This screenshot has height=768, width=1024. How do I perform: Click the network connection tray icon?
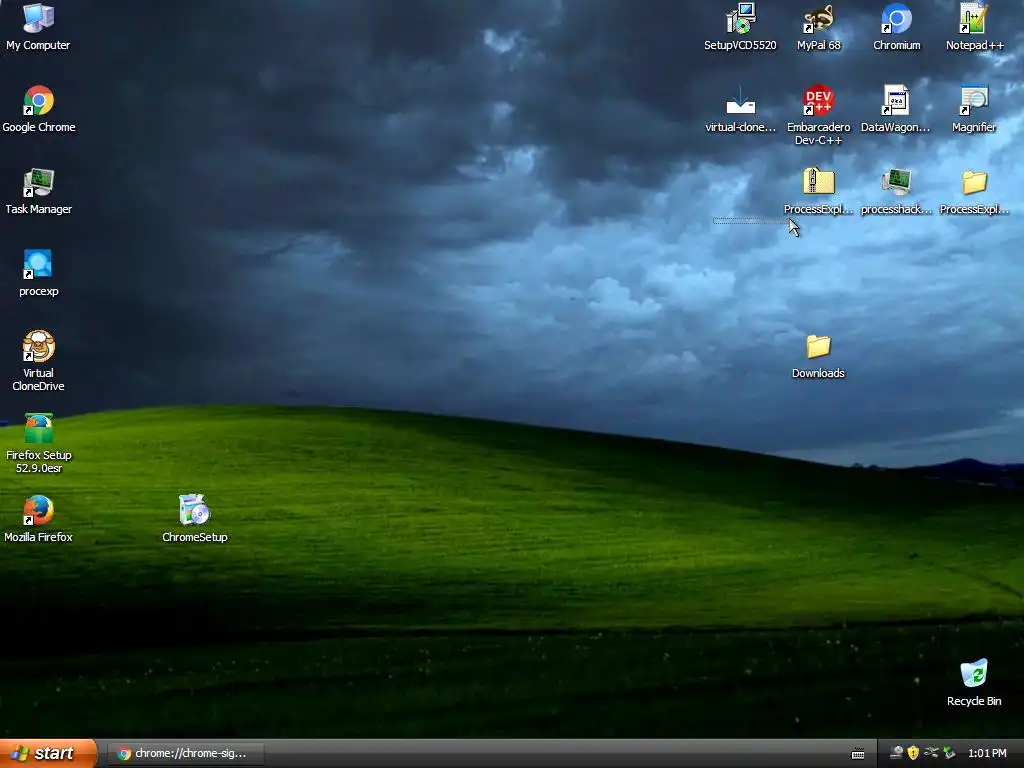(931, 754)
